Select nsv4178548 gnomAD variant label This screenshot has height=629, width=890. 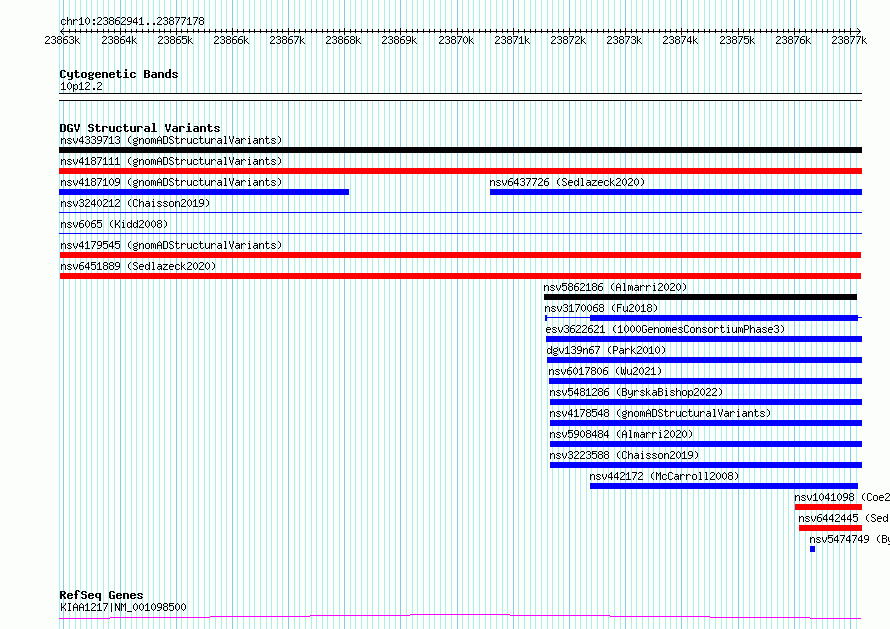point(660,413)
